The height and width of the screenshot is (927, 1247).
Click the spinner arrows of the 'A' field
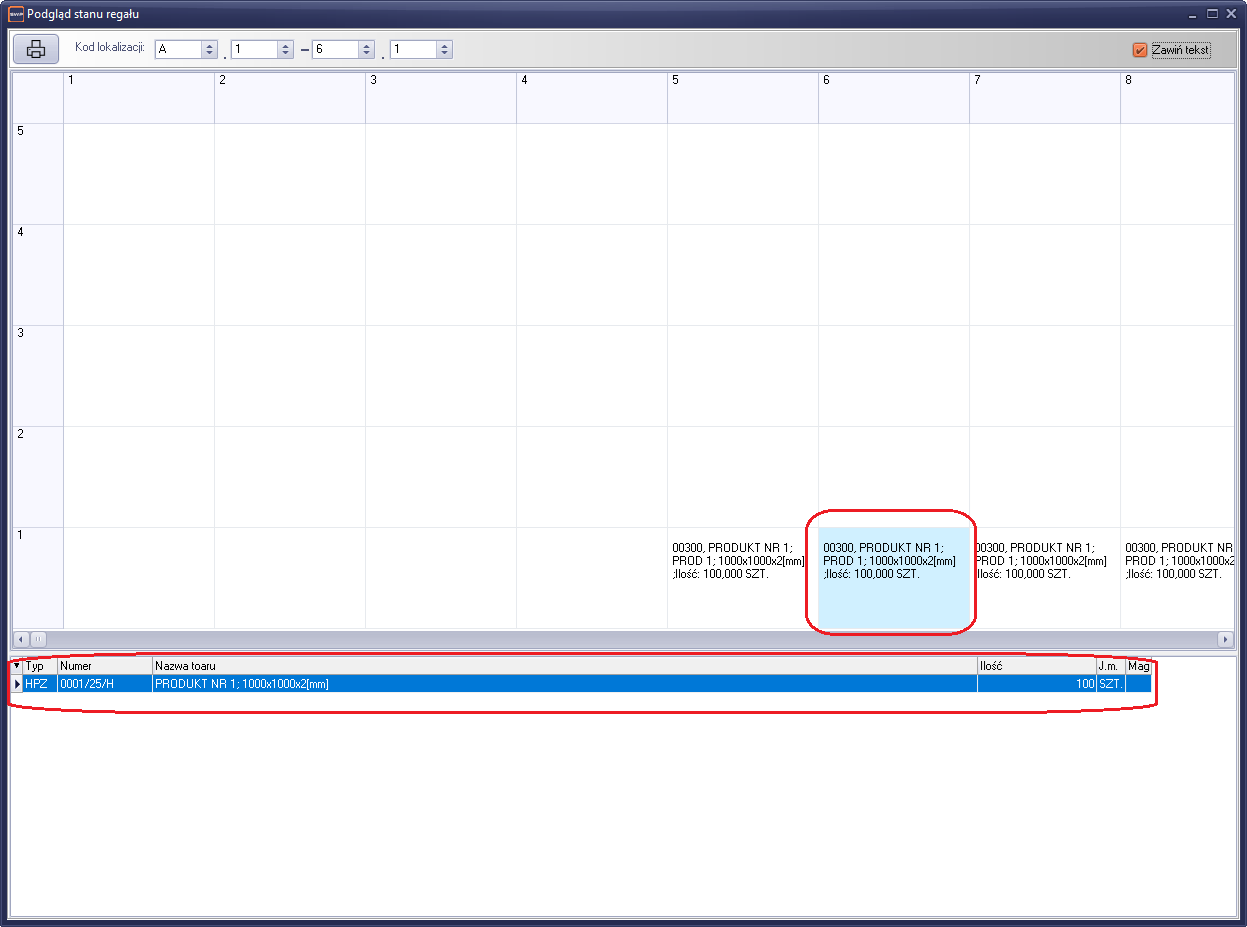(209, 49)
